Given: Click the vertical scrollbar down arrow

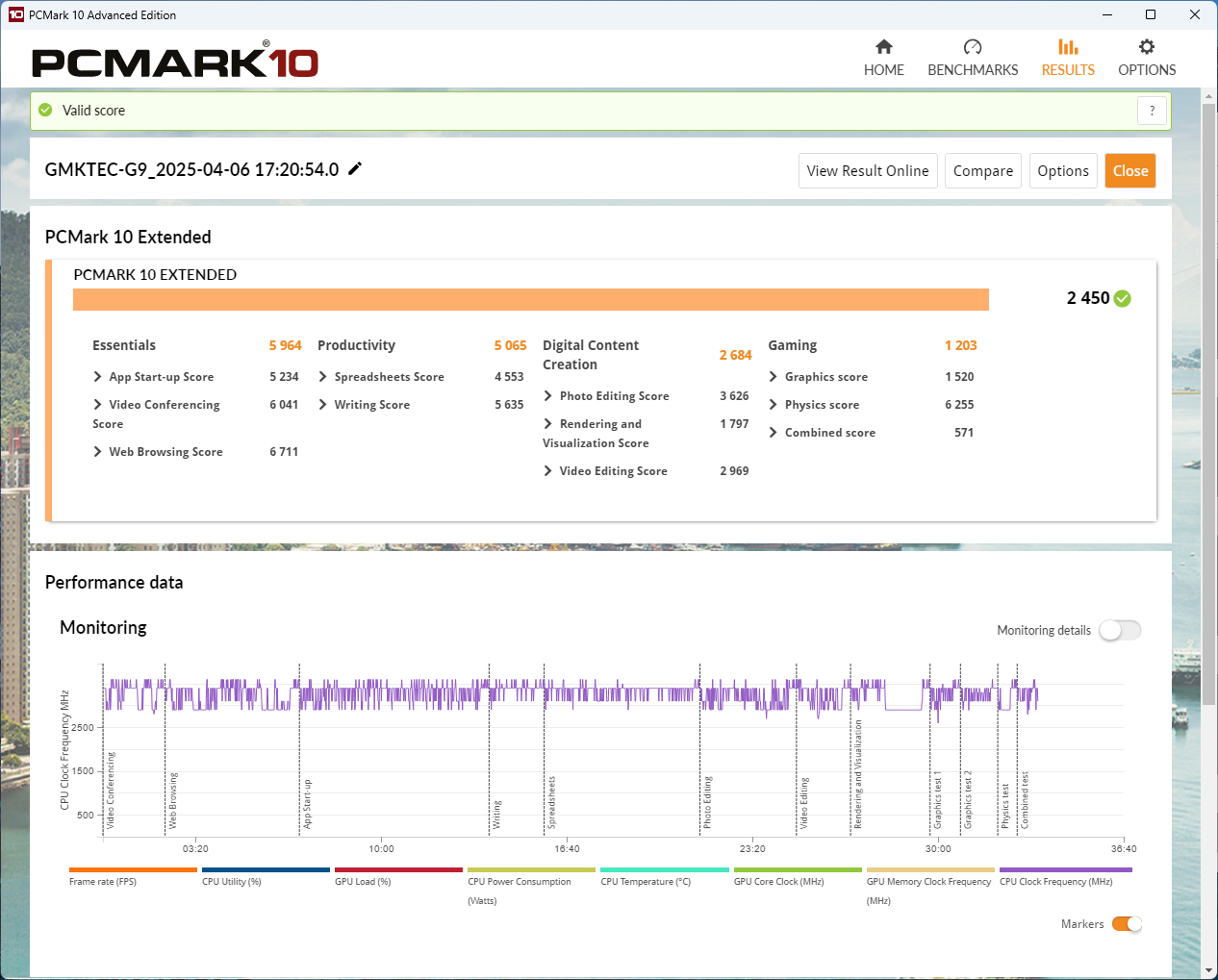Looking at the screenshot, I should [x=1208, y=970].
